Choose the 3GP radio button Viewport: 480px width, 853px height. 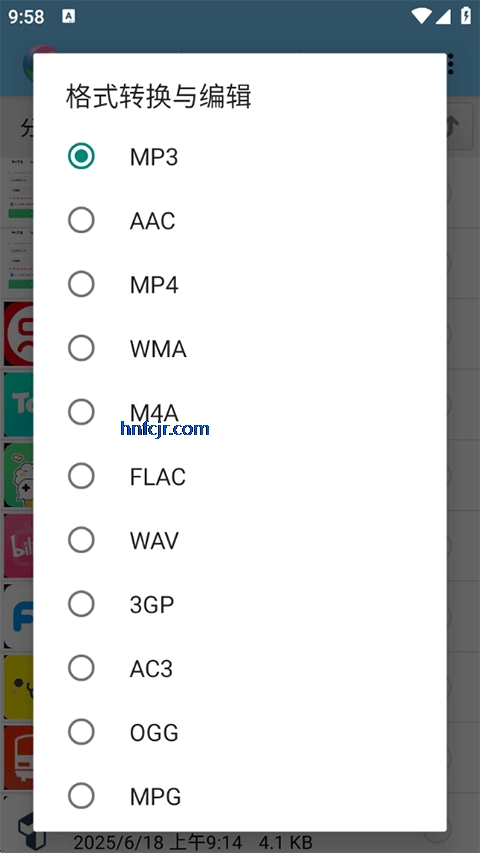tap(81, 604)
